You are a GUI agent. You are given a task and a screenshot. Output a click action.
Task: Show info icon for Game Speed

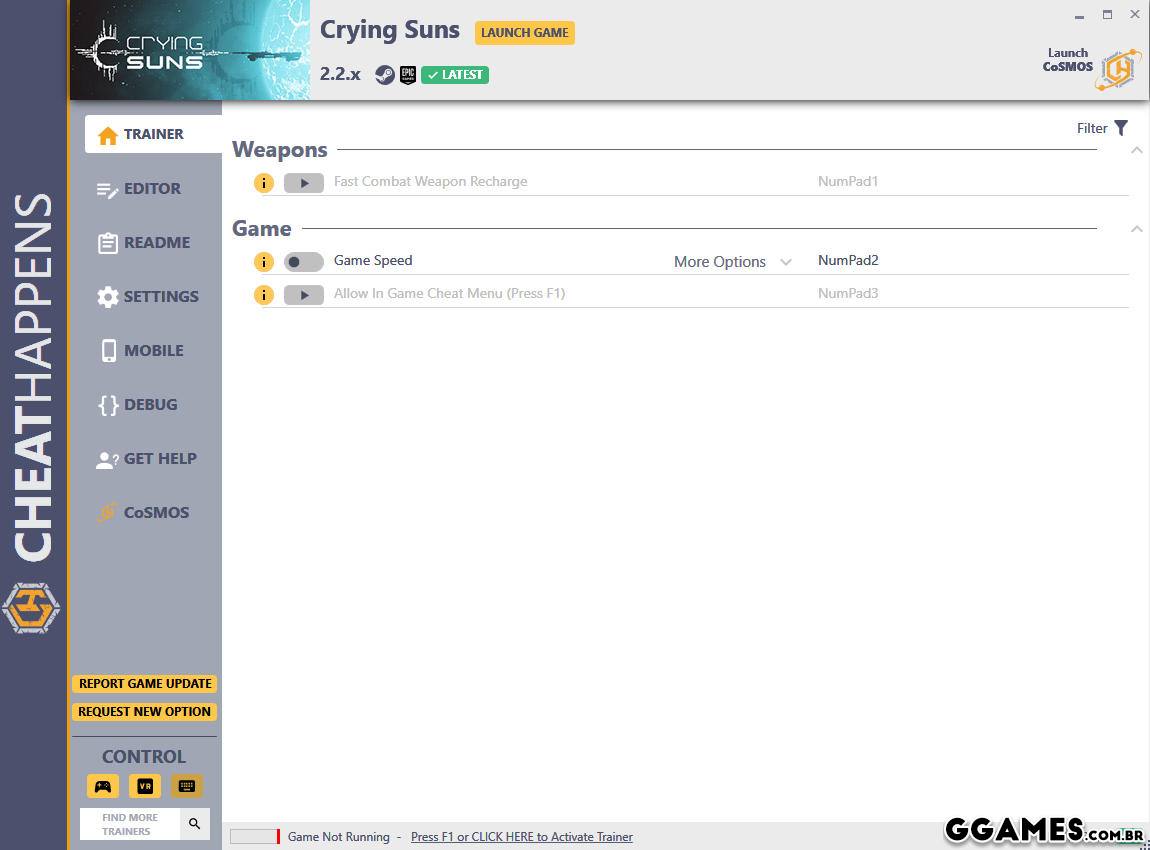click(x=263, y=262)
